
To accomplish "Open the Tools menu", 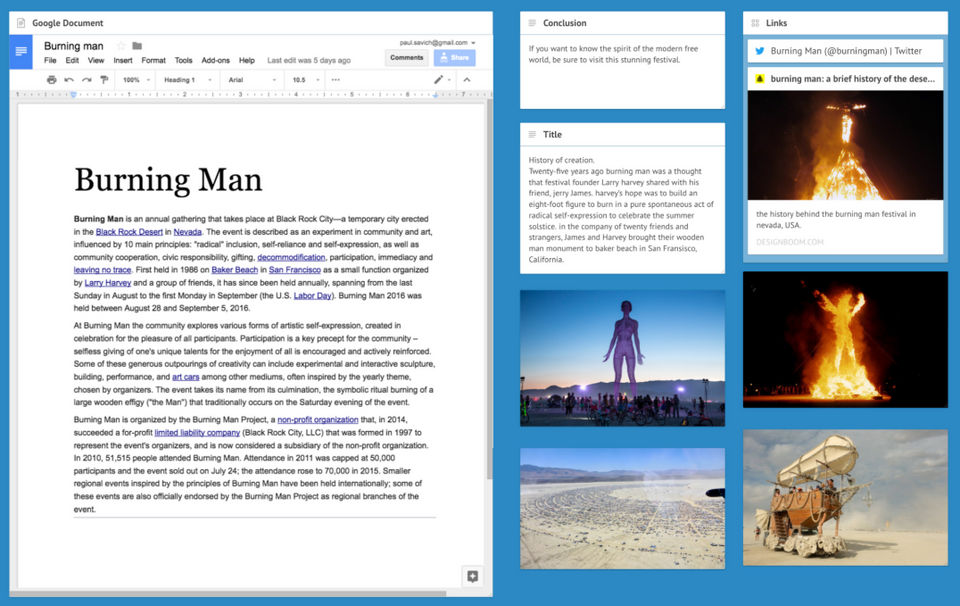I will pos(183,61).
